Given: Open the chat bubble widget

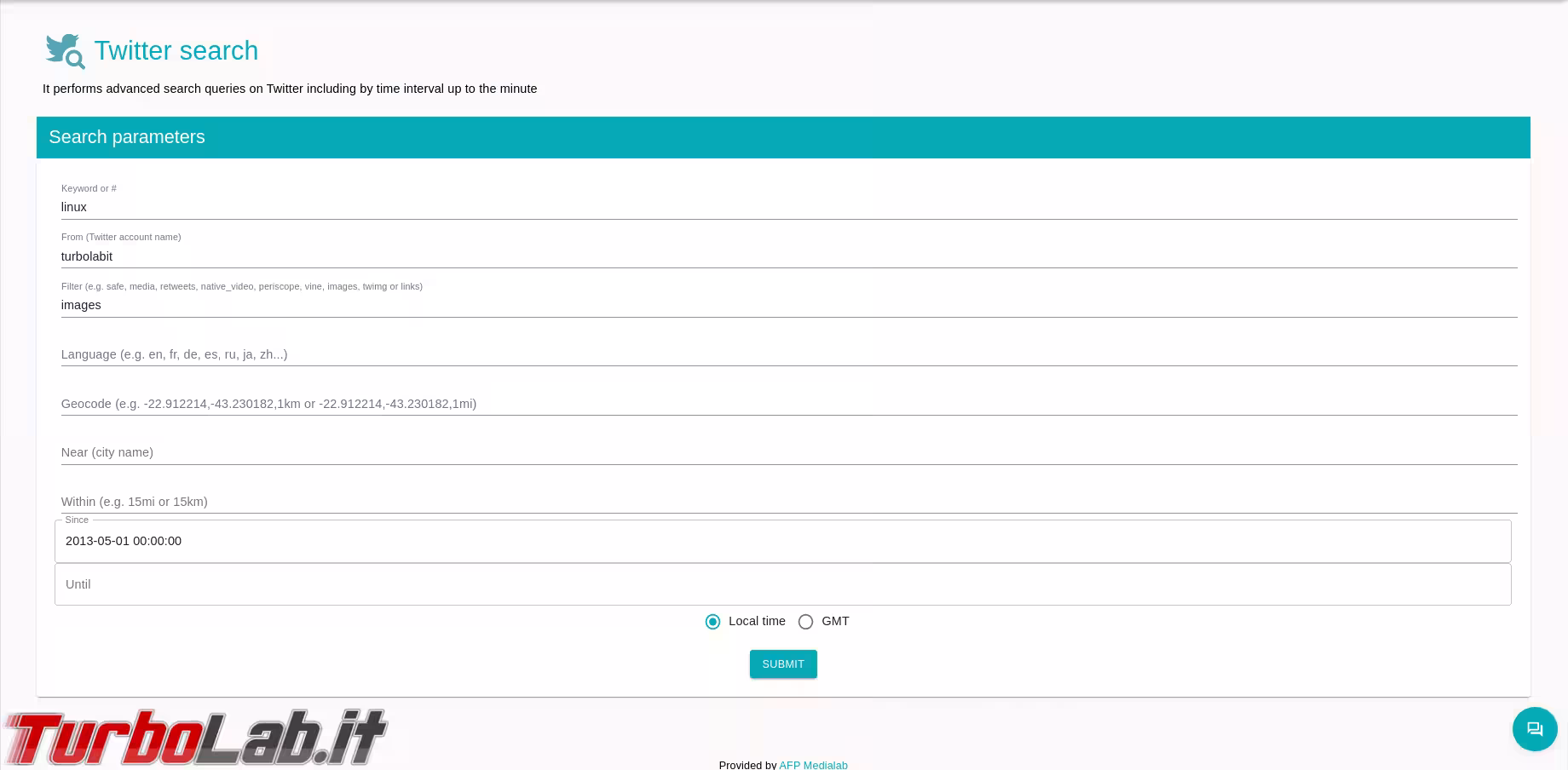Looking at the screenshot, I should (1534, 729).
